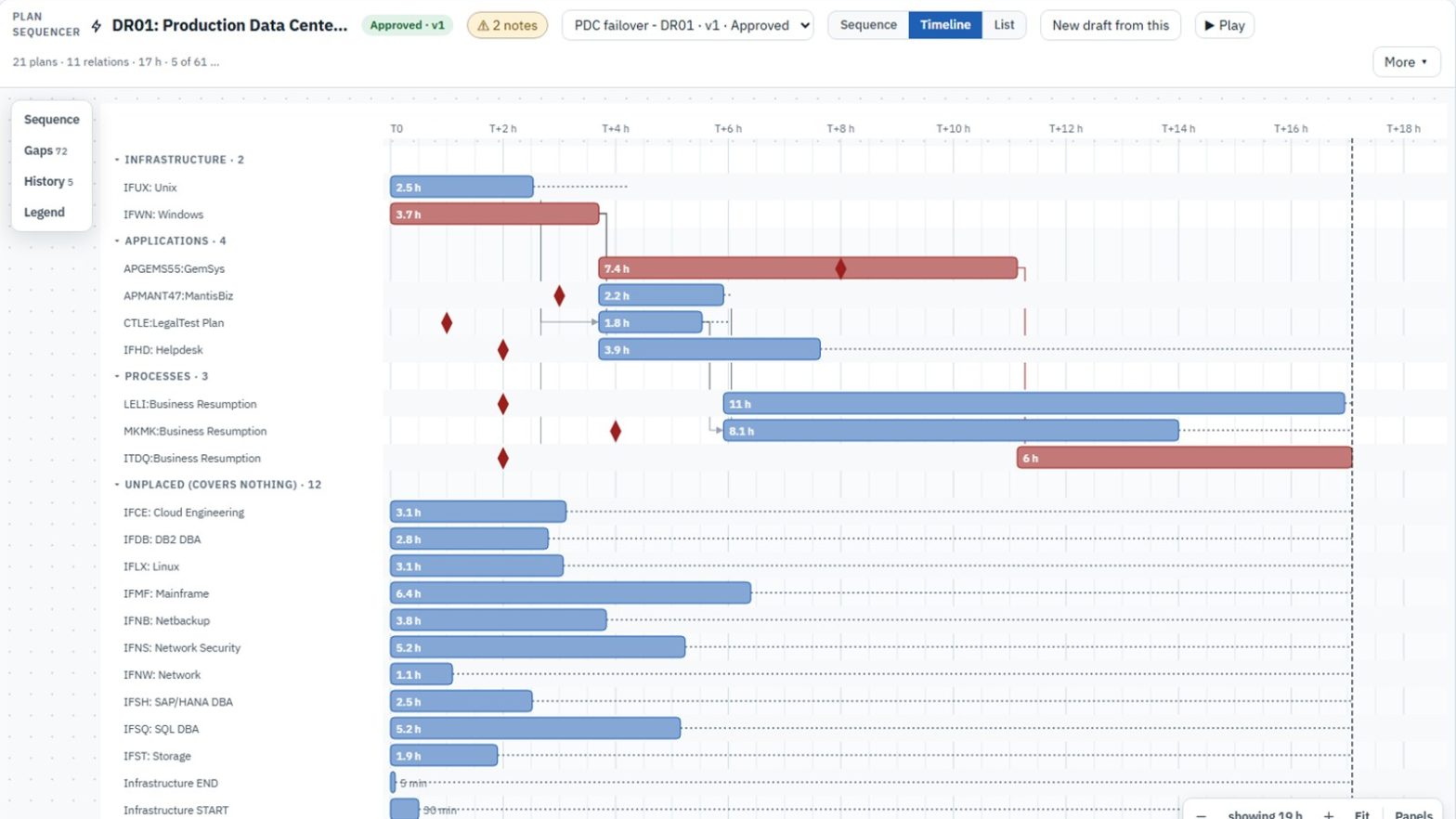The height and width of the screenshot is (819, 1456).
Task: Click the IFLX: Linux label
Action: tap(151, 566)
